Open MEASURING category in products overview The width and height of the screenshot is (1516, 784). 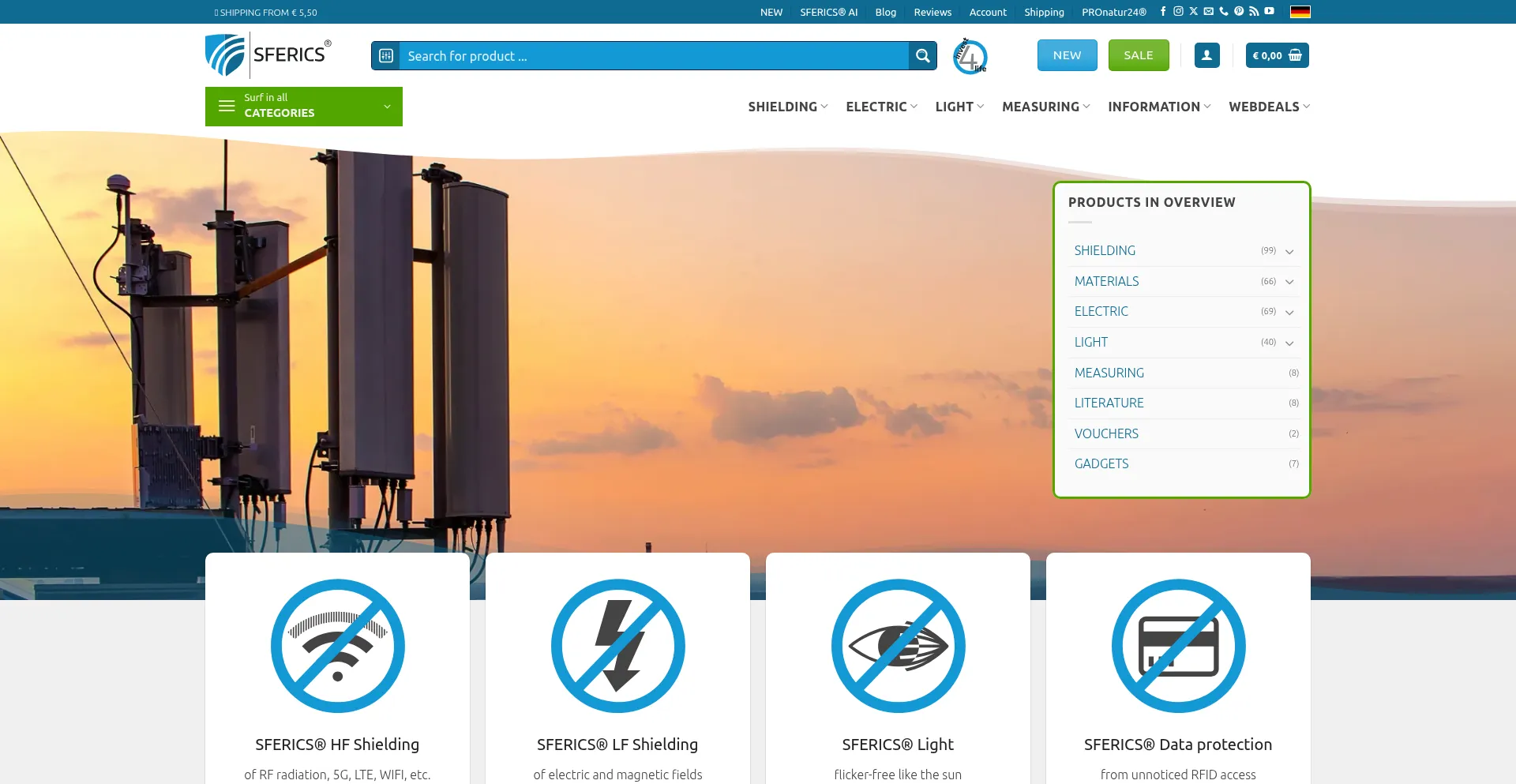[x=1109, y=373]
